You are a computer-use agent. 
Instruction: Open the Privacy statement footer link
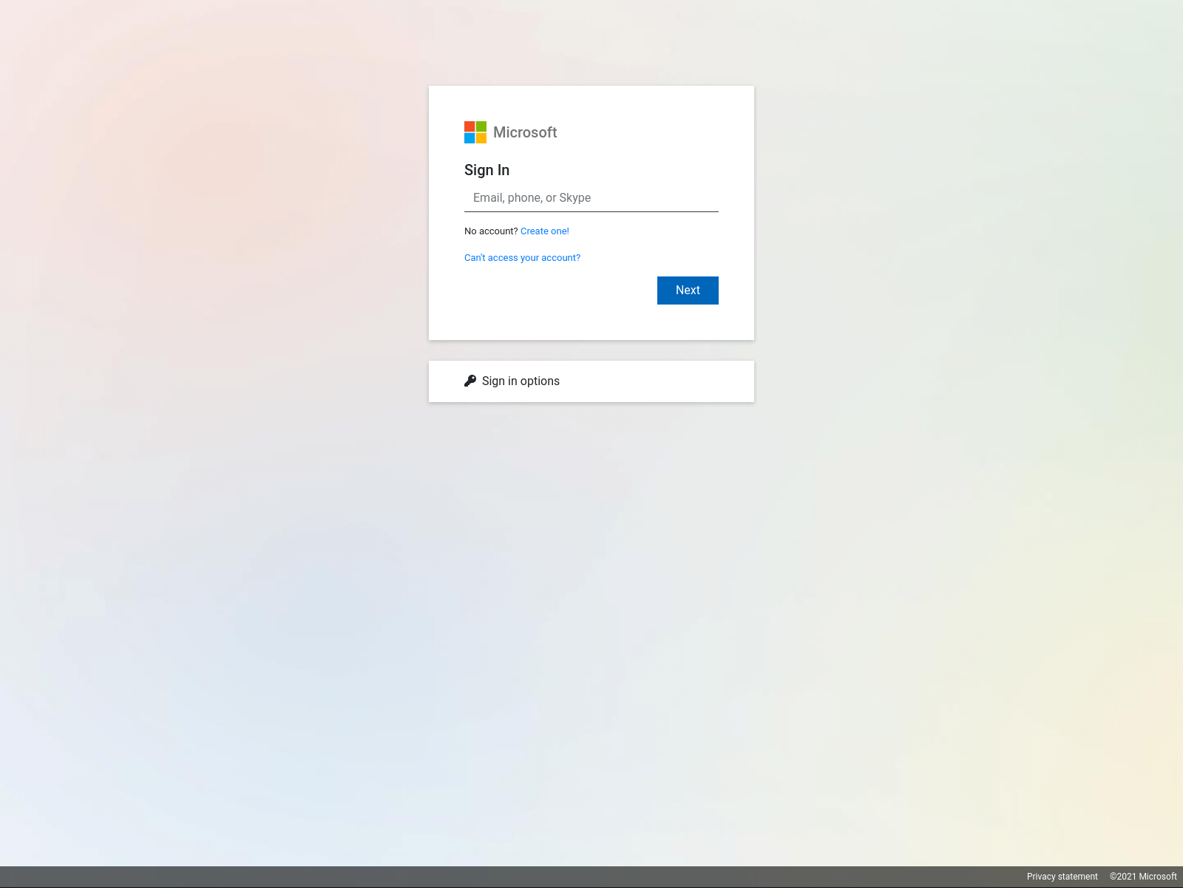[x=1062, y=877]
